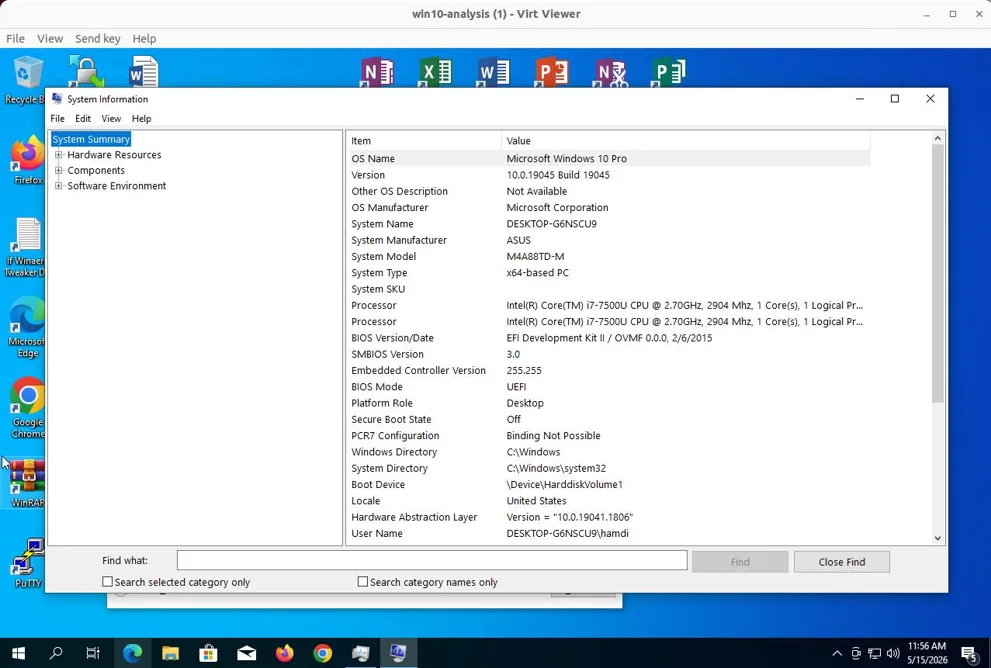Open Microsoft Store from the taskbar

point(208,653)
